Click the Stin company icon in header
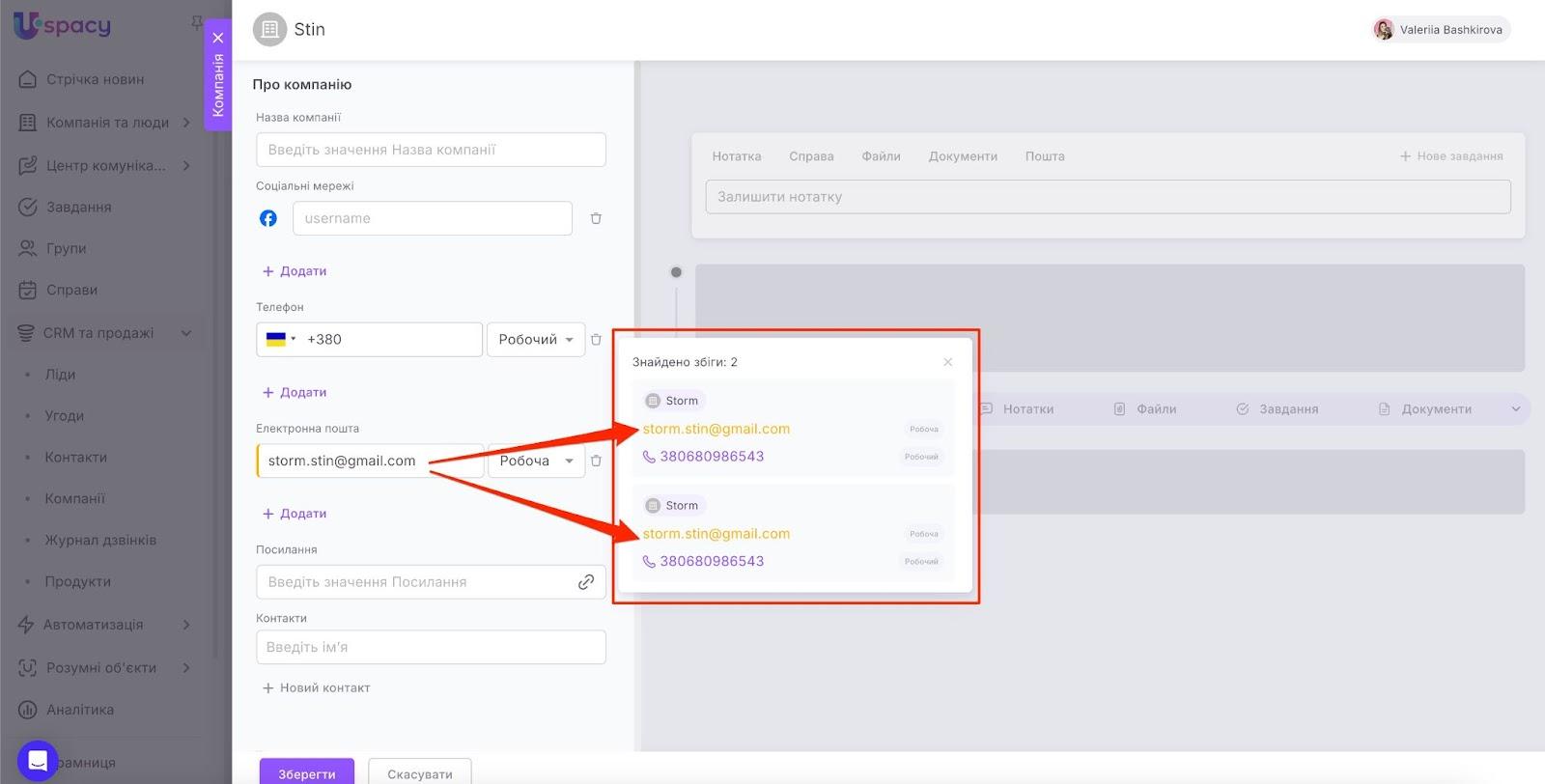Screen dimensions: 1545x784 pos(269,30)
